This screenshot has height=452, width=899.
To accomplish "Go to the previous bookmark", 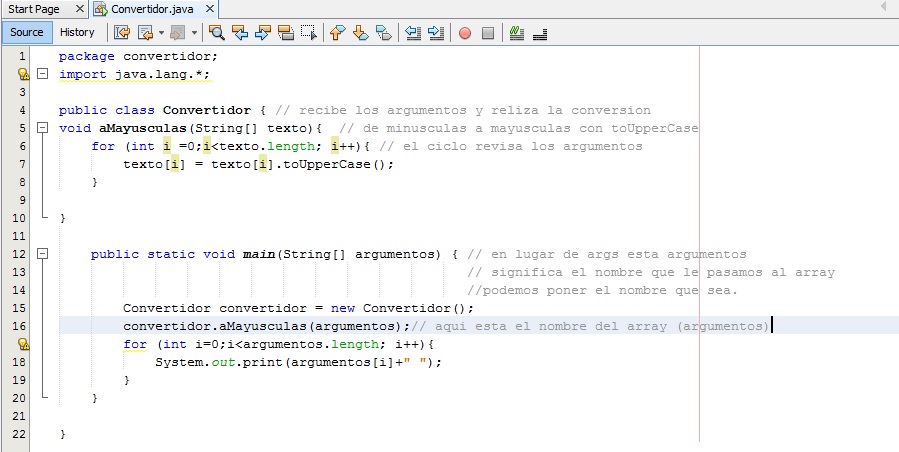I will (x=337, y=32).
